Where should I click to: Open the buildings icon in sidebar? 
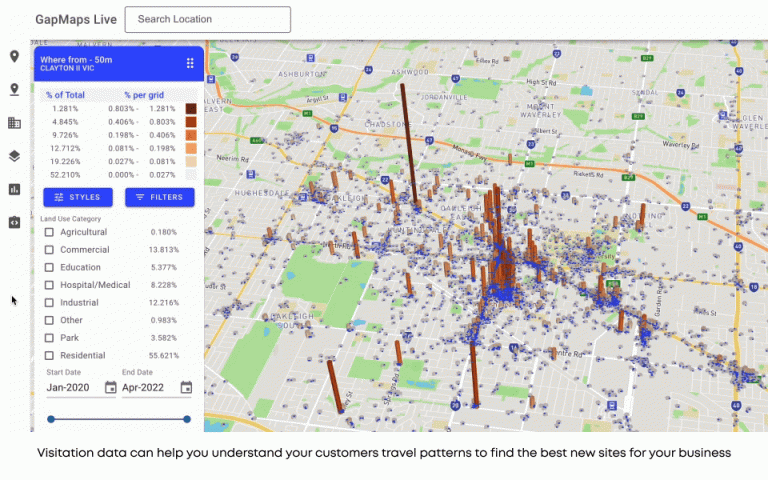click(14, 123)
